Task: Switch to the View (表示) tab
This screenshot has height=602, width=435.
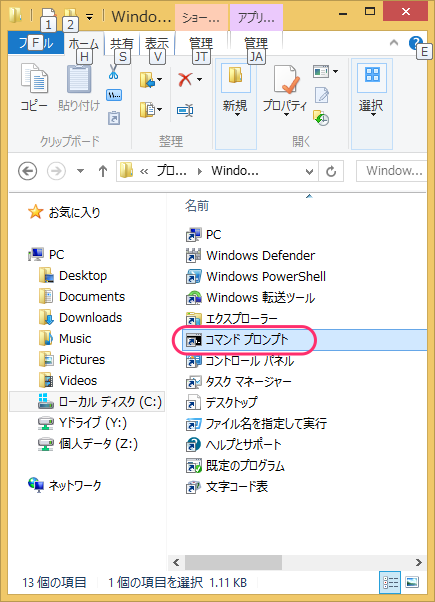Action: point(157,44)
